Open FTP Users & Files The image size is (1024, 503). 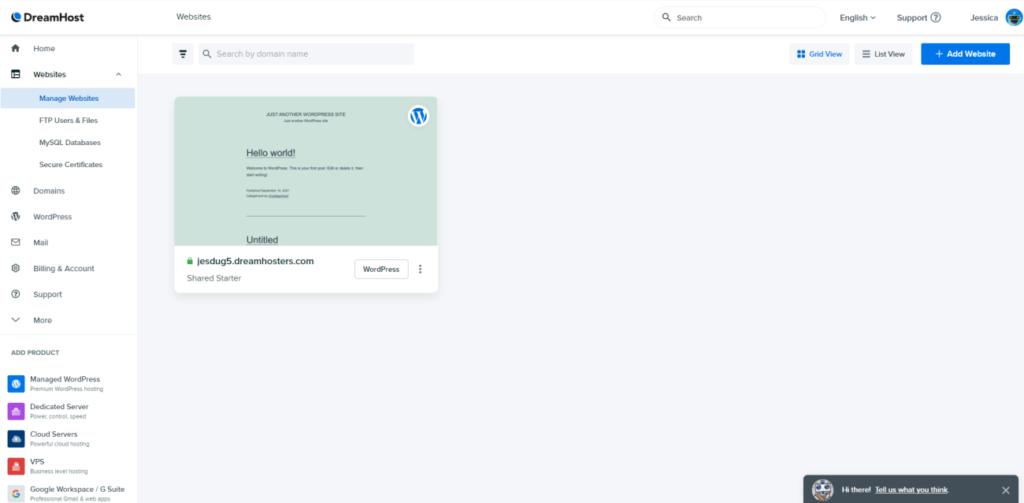(x=68, y=120)
